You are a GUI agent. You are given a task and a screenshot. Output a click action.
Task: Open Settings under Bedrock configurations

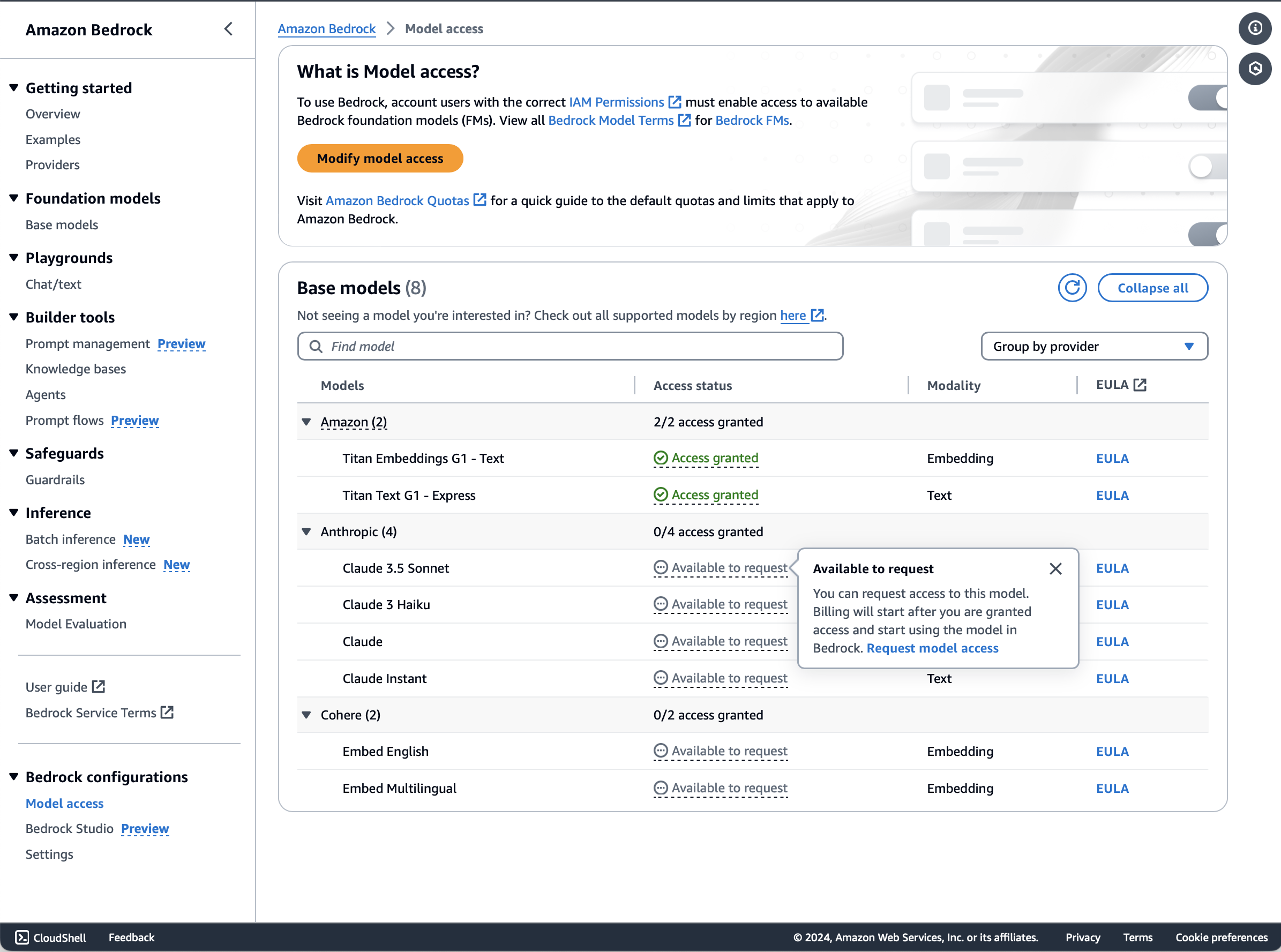49,854
